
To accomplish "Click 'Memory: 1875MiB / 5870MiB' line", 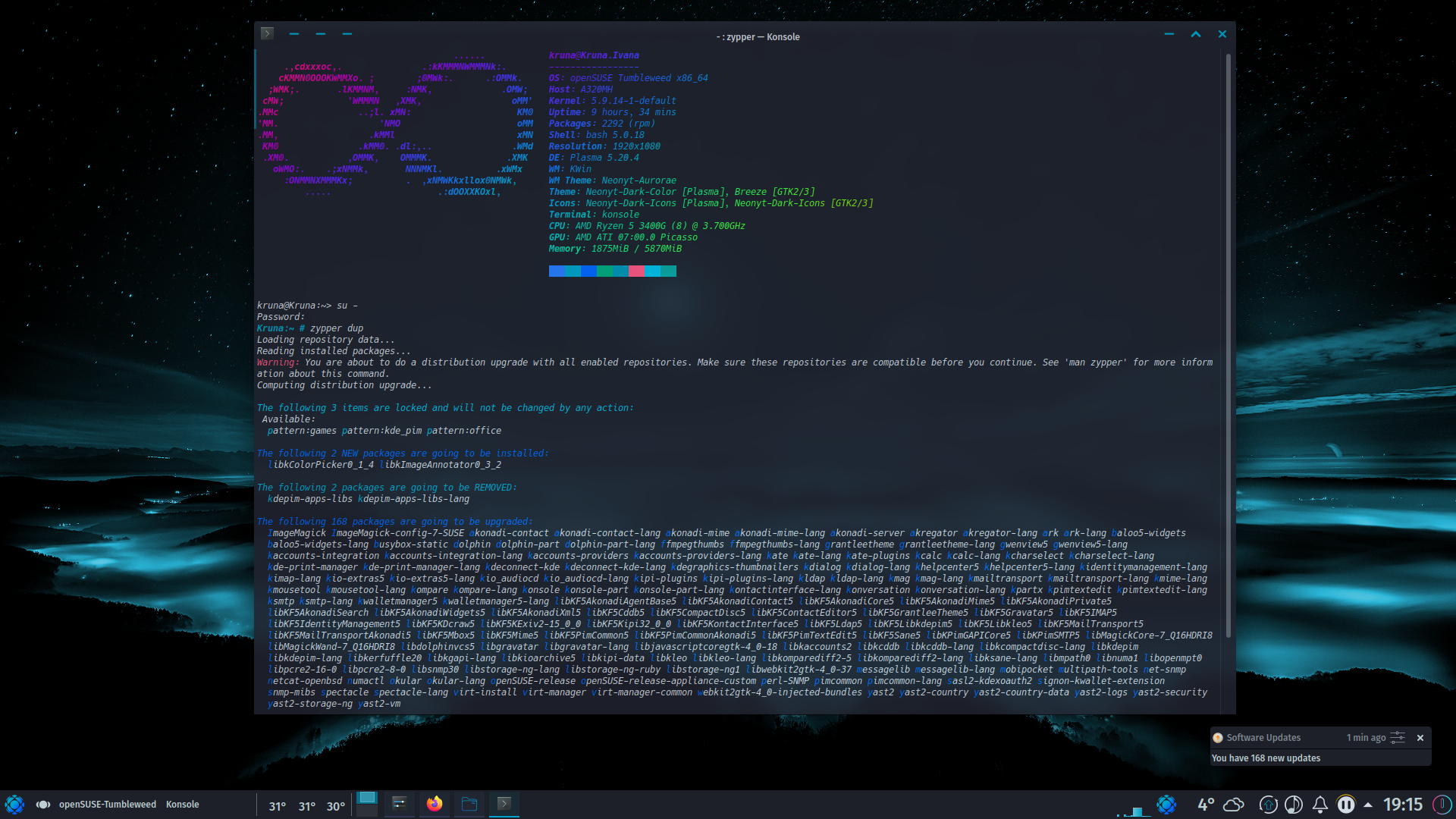I will (615, 249).
